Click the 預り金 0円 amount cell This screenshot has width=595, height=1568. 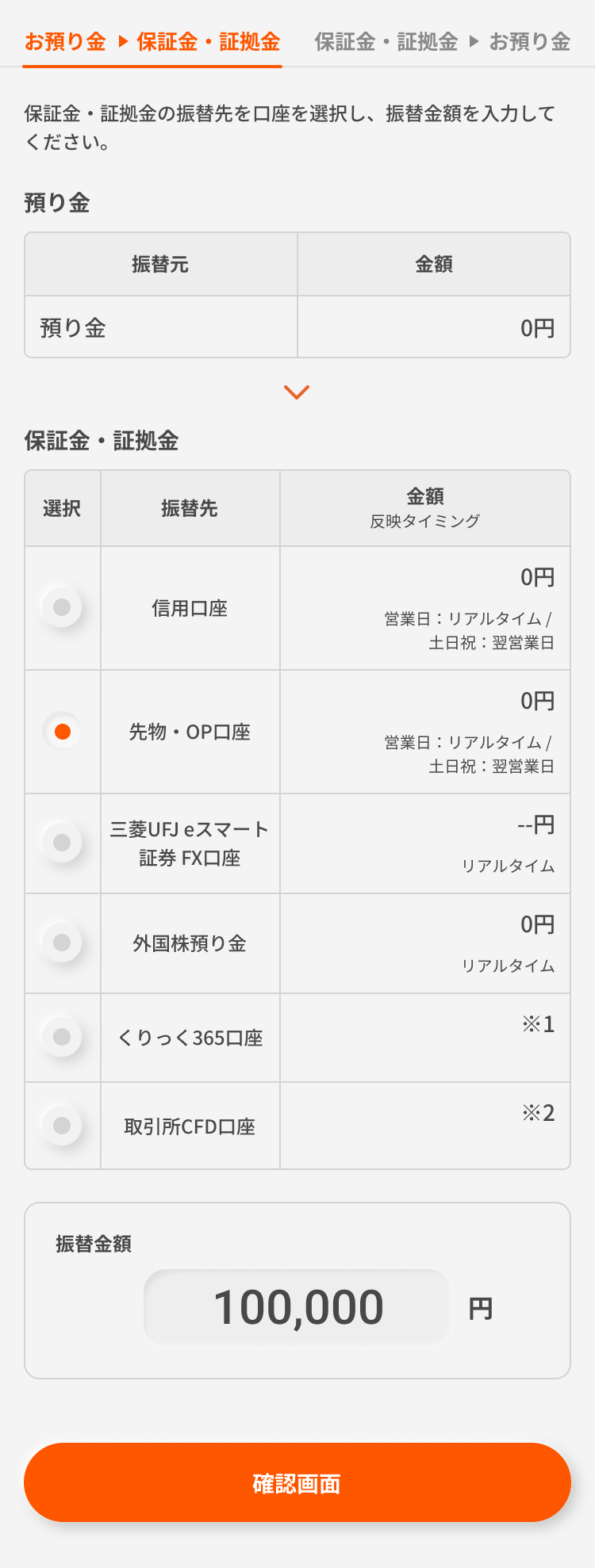(434, 327)
